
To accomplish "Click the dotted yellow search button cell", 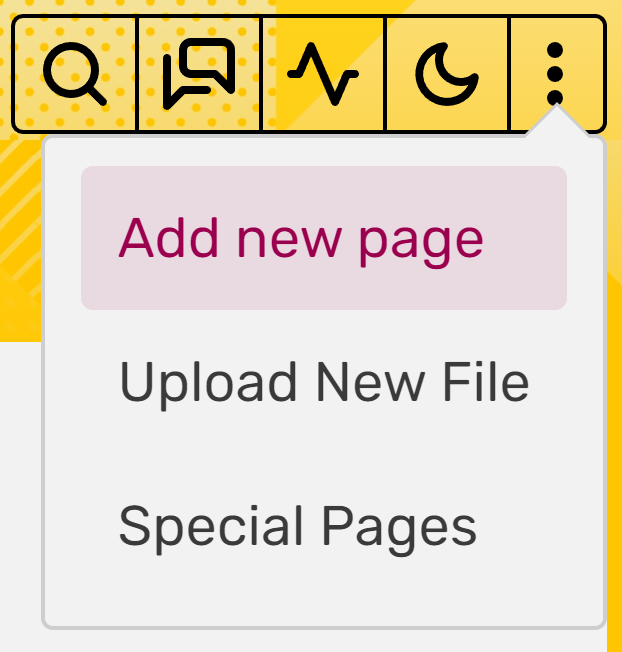I will tap(75, 74).
